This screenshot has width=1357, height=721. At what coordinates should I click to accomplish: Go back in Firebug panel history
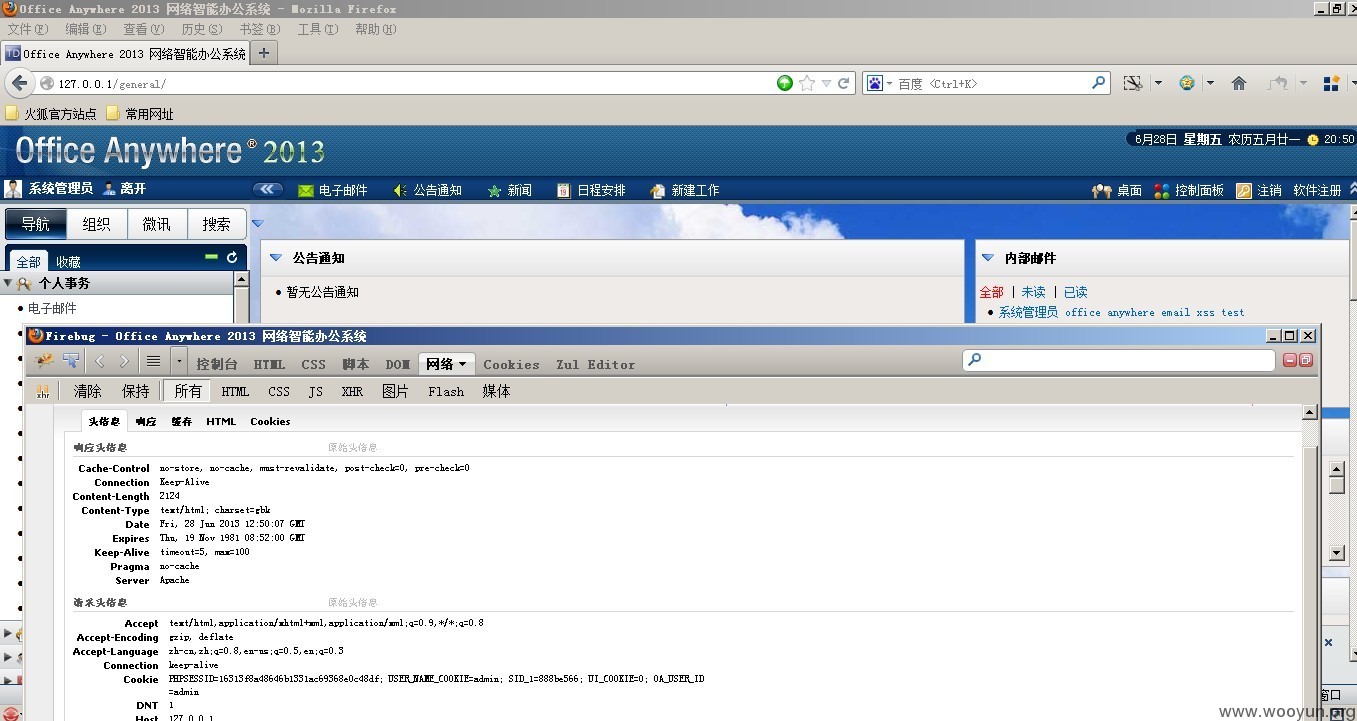point(100,361)
